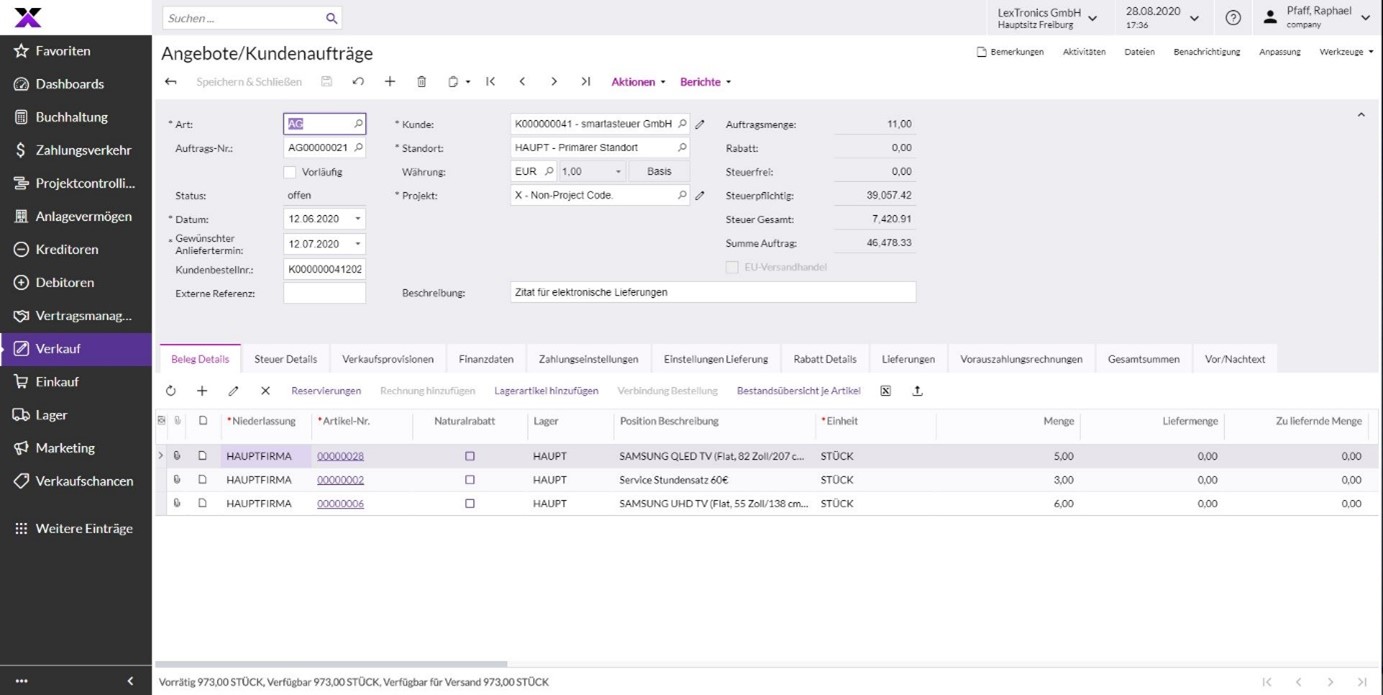Refresh the line items grid
This screenshot has height=695, width=1383.
click(171, 391)
